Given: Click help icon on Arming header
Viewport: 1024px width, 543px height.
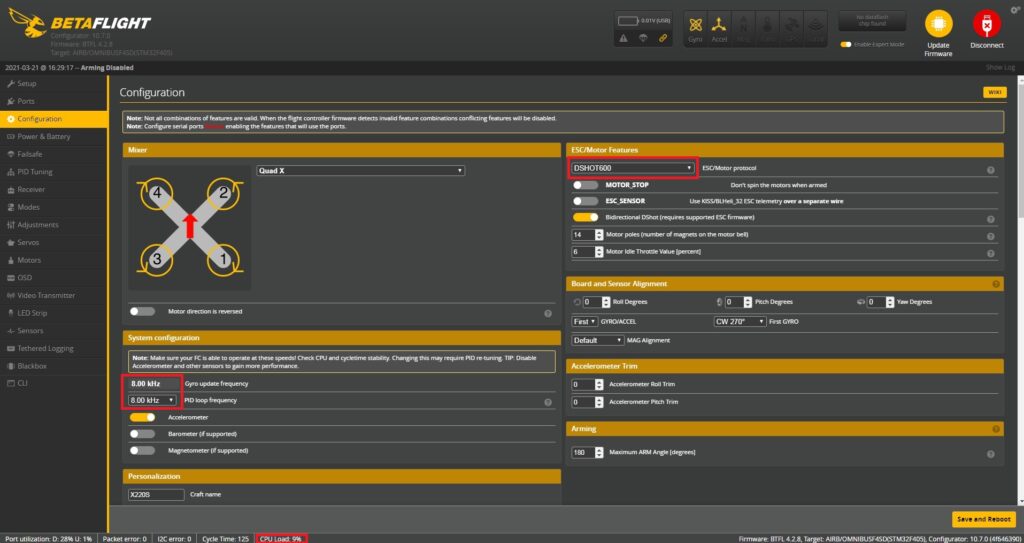Looking at the screenshot, I should pos(996,429).
